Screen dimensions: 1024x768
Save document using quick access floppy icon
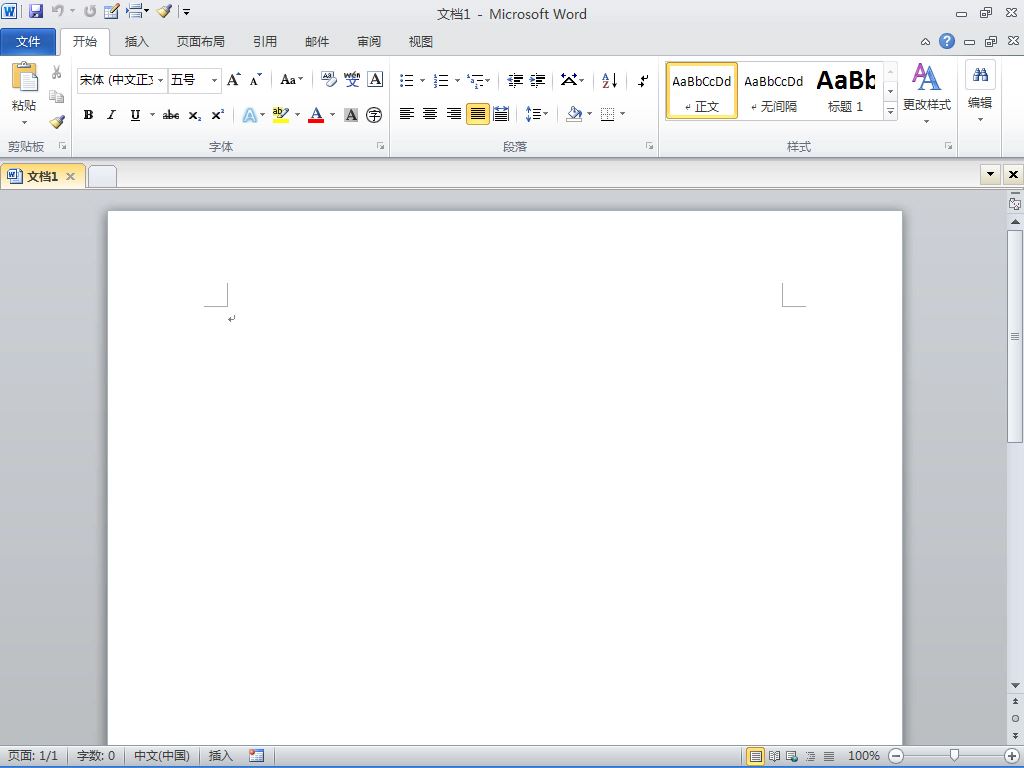(x=35, y=11)
